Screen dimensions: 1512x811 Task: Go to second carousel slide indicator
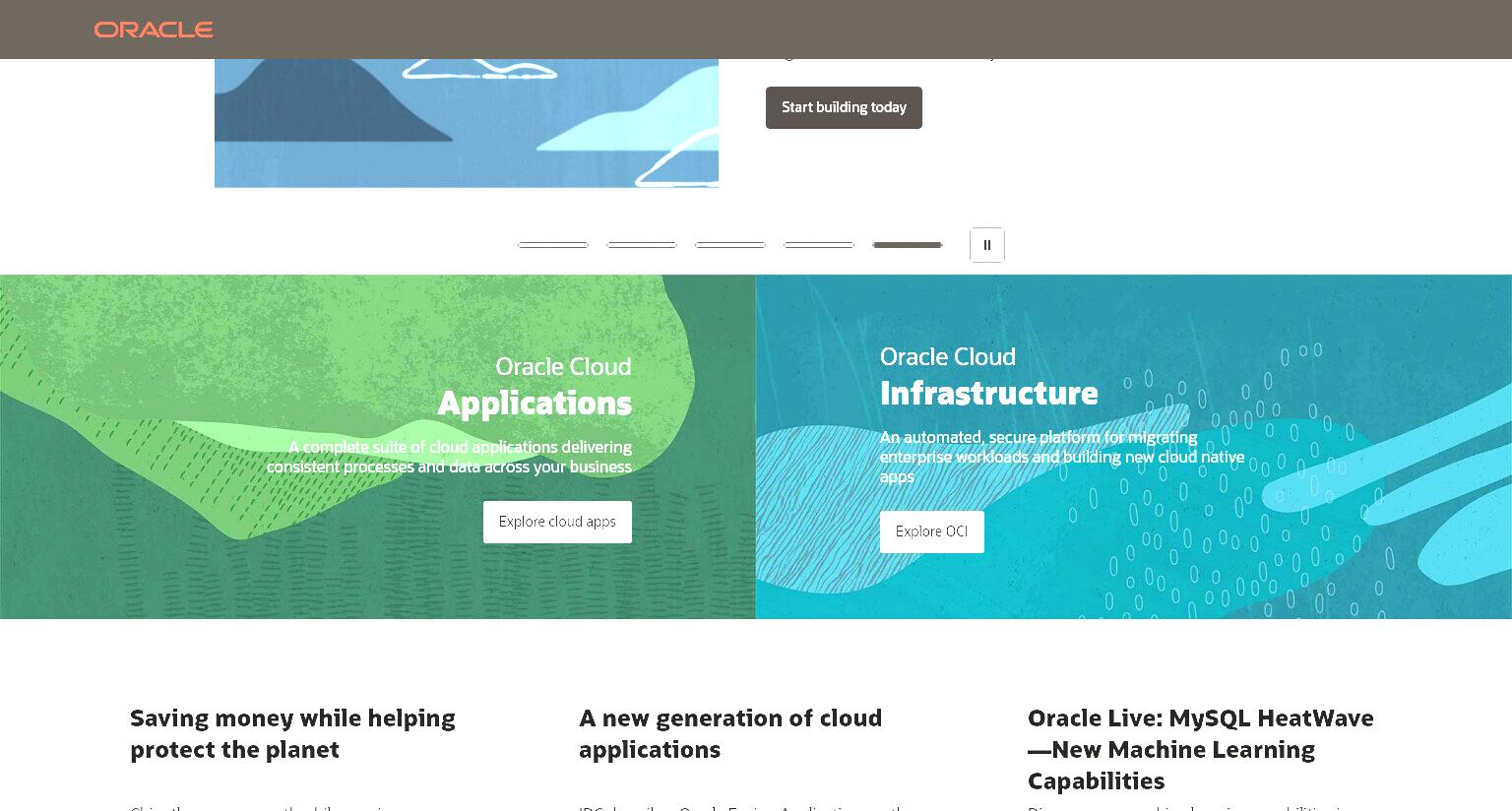642,245
